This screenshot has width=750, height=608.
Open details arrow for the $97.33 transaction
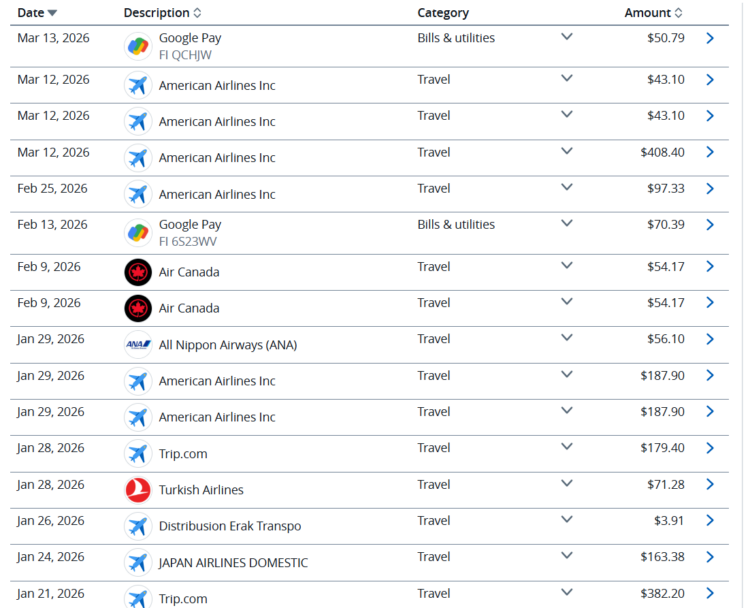pyautogui.click(x=710, y=188)
